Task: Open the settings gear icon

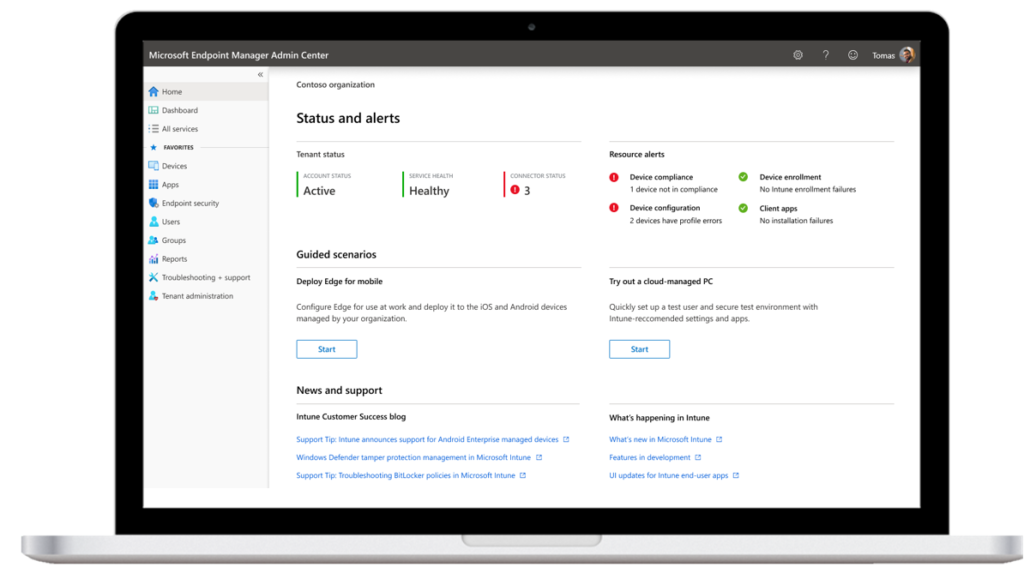Action: click(797, 55)
